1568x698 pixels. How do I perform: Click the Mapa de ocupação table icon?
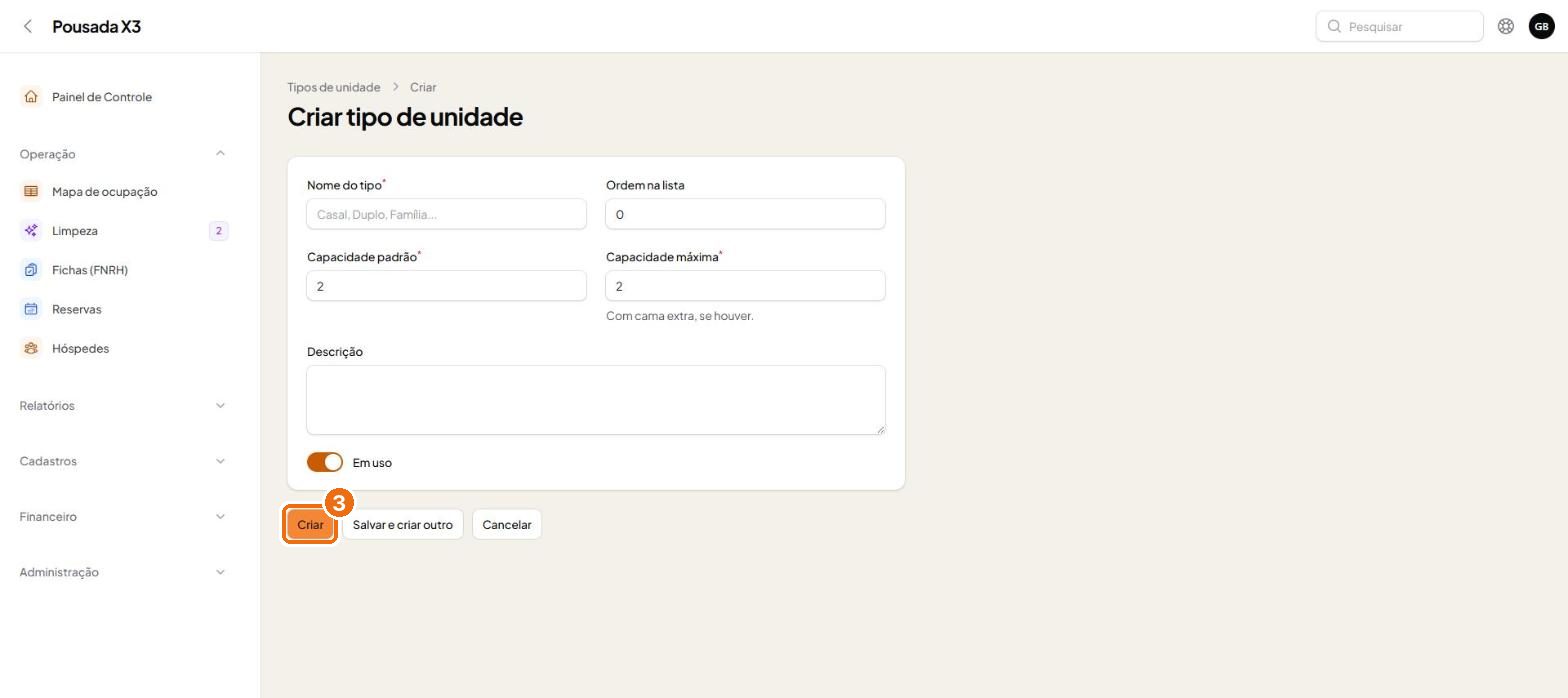[x=31, y=192]
